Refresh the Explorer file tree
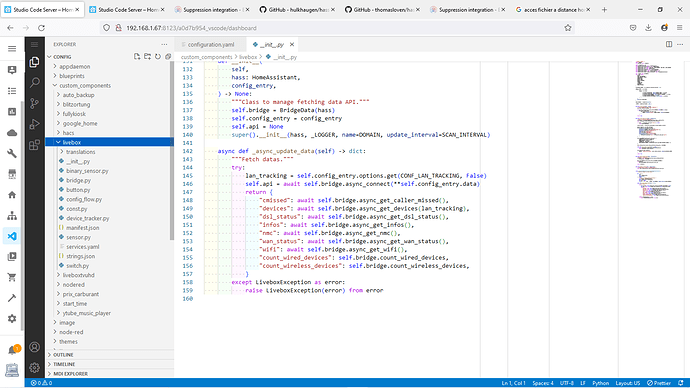690x388 pixels. point(158,57)
